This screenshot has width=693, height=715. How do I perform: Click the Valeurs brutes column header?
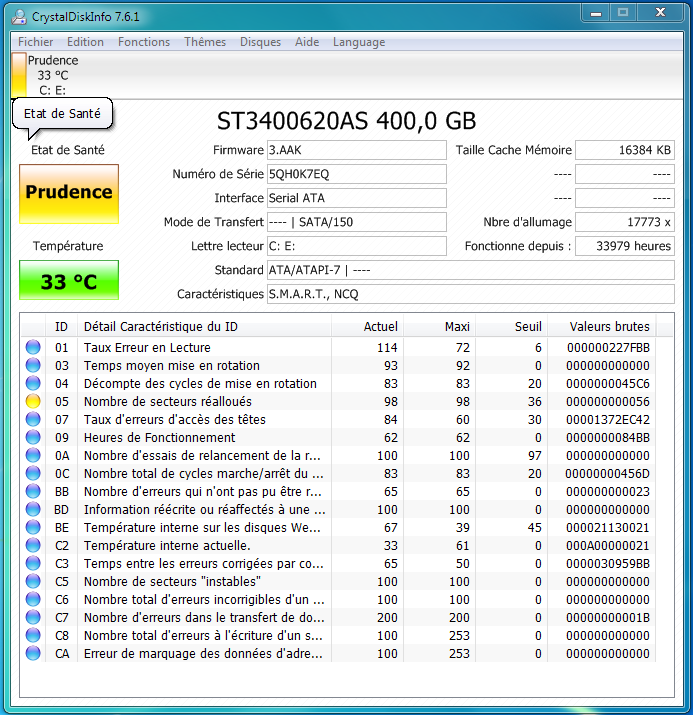coord(602,326)
